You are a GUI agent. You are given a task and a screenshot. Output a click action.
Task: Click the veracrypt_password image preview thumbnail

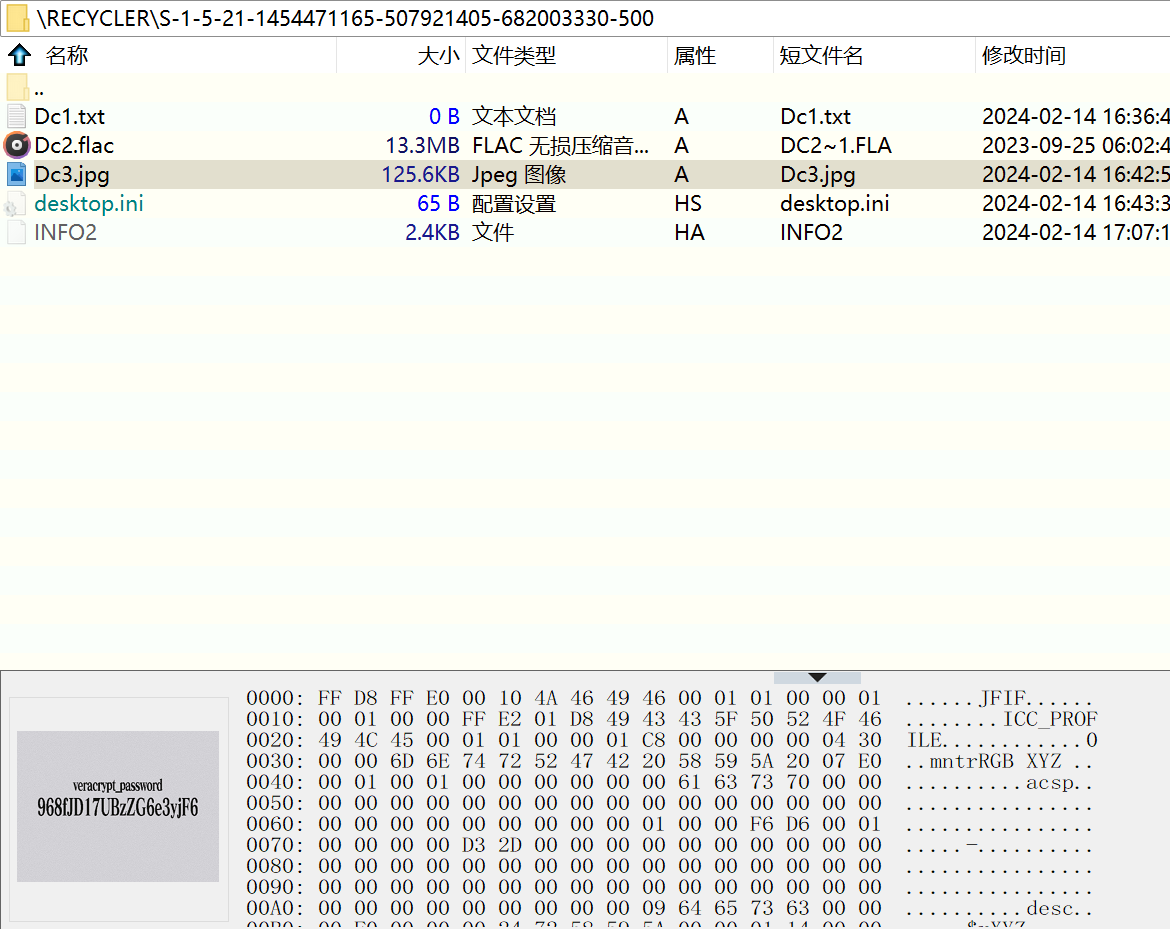(118, 806)
